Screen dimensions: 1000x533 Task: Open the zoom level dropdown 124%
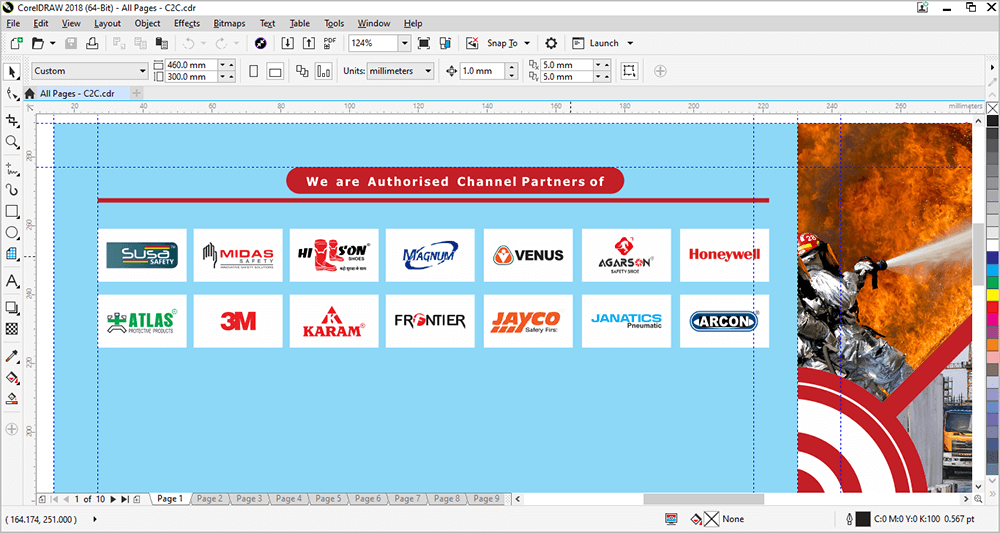[405, 43]
